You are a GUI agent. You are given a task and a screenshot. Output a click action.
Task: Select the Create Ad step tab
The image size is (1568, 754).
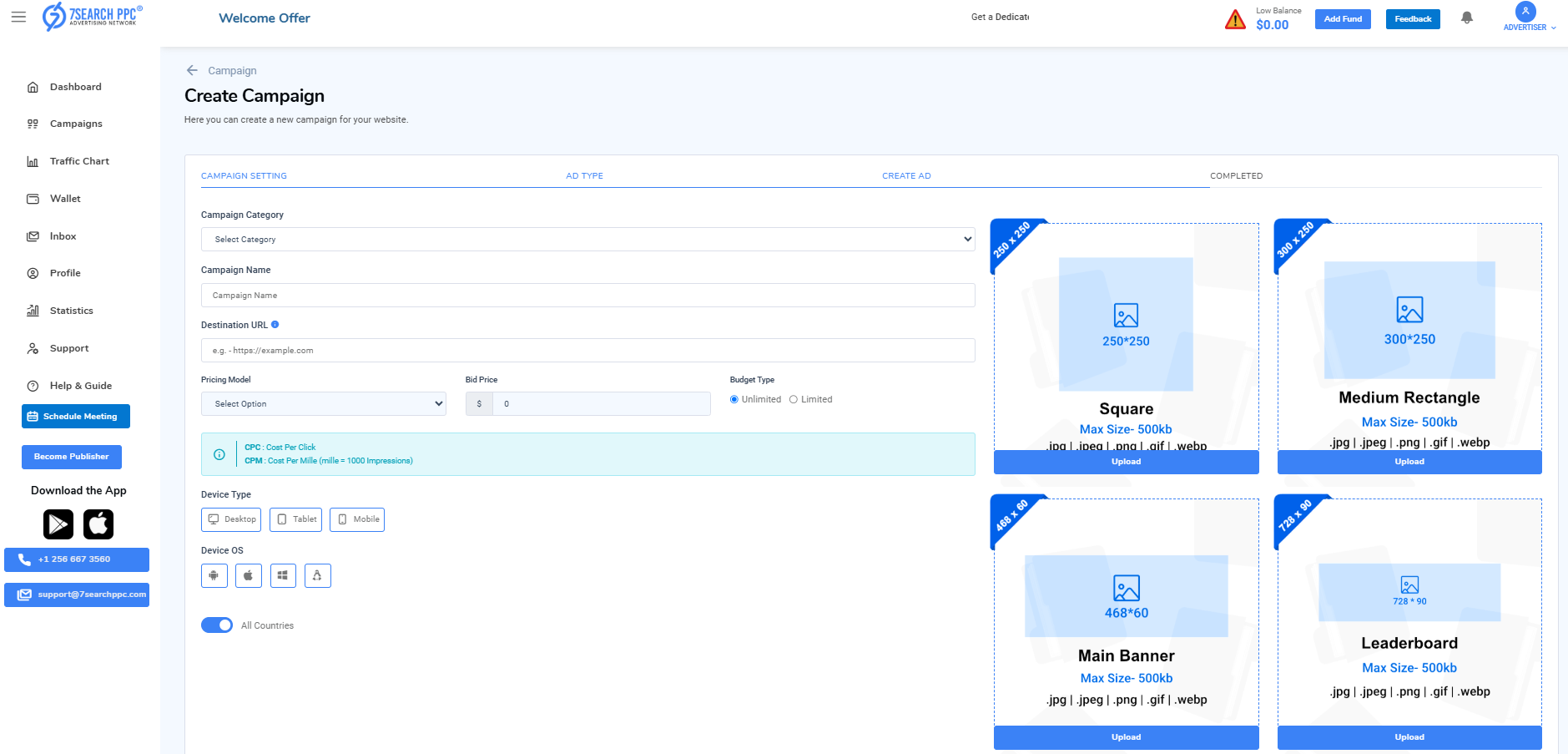[x=906, y=176]
